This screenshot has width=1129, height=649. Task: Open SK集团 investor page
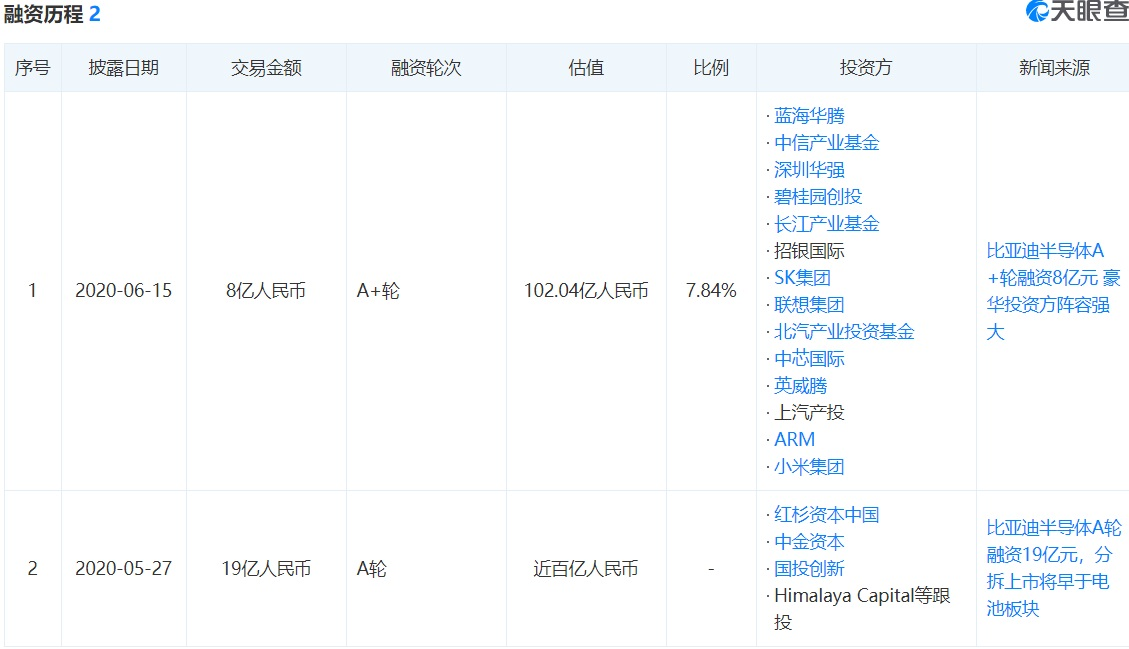tap(802, 278)
